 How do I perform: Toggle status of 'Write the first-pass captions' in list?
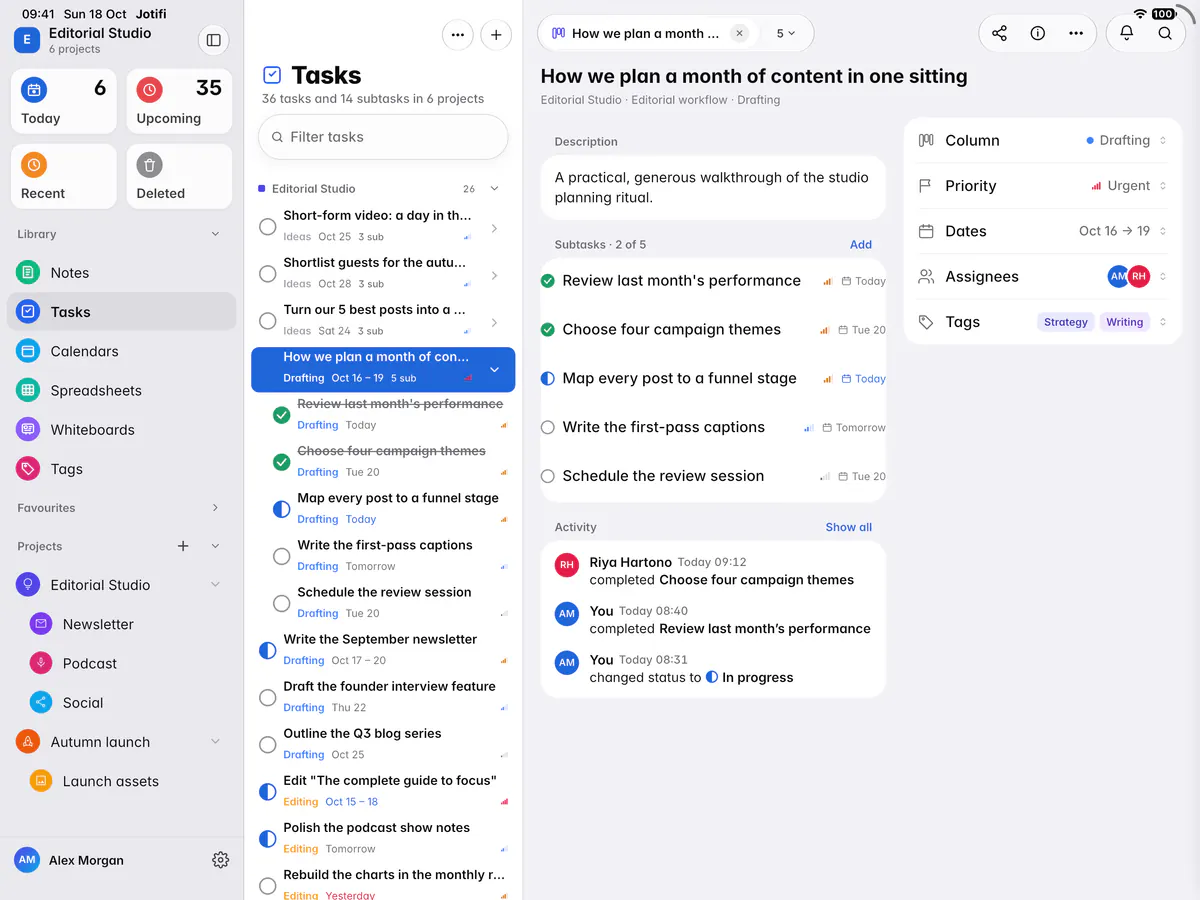pos(282,556)
